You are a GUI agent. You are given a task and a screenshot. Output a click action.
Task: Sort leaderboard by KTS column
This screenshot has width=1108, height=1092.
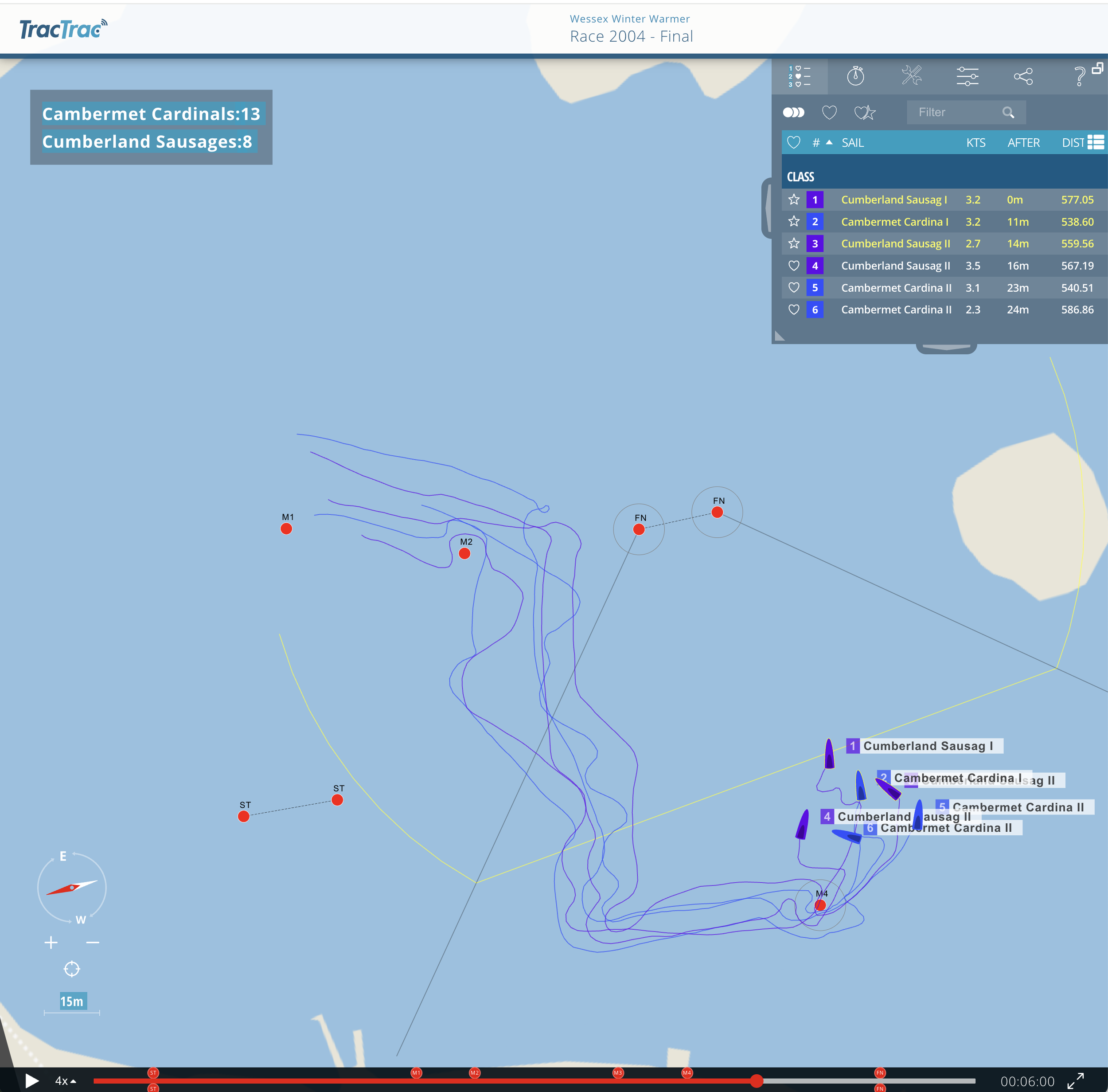click(975, 143)
